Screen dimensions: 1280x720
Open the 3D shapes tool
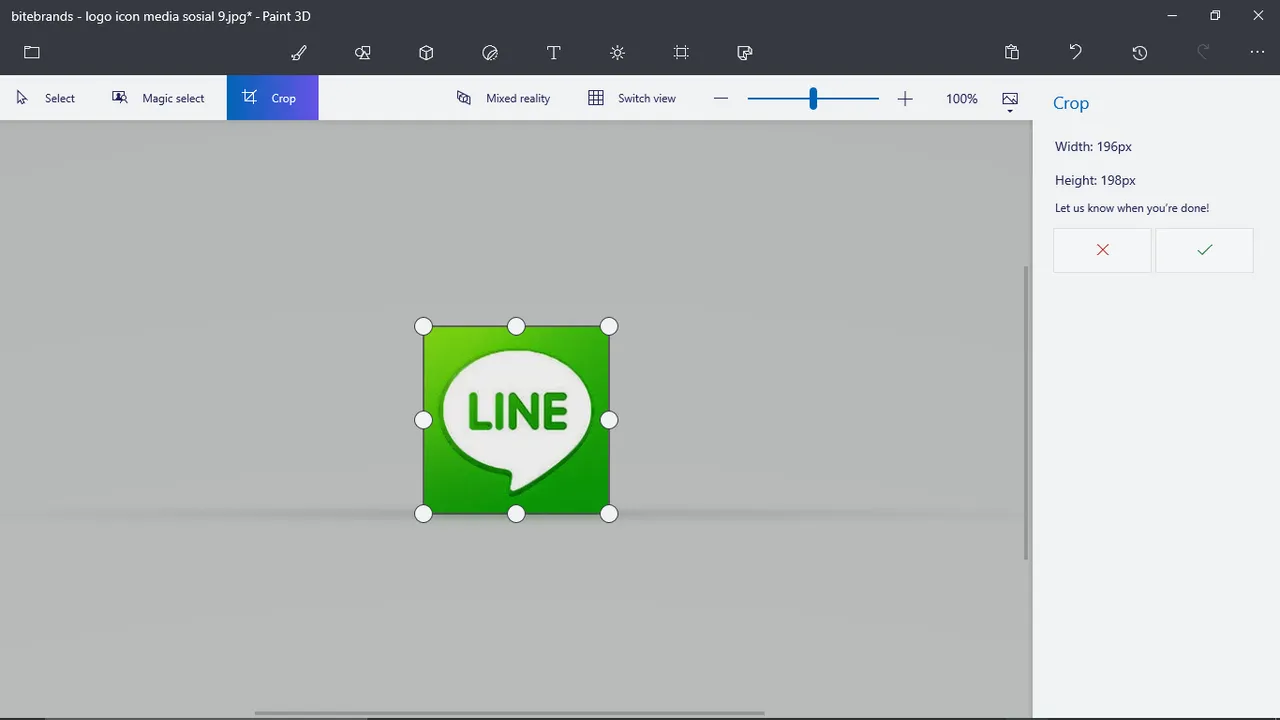[426, 52]
